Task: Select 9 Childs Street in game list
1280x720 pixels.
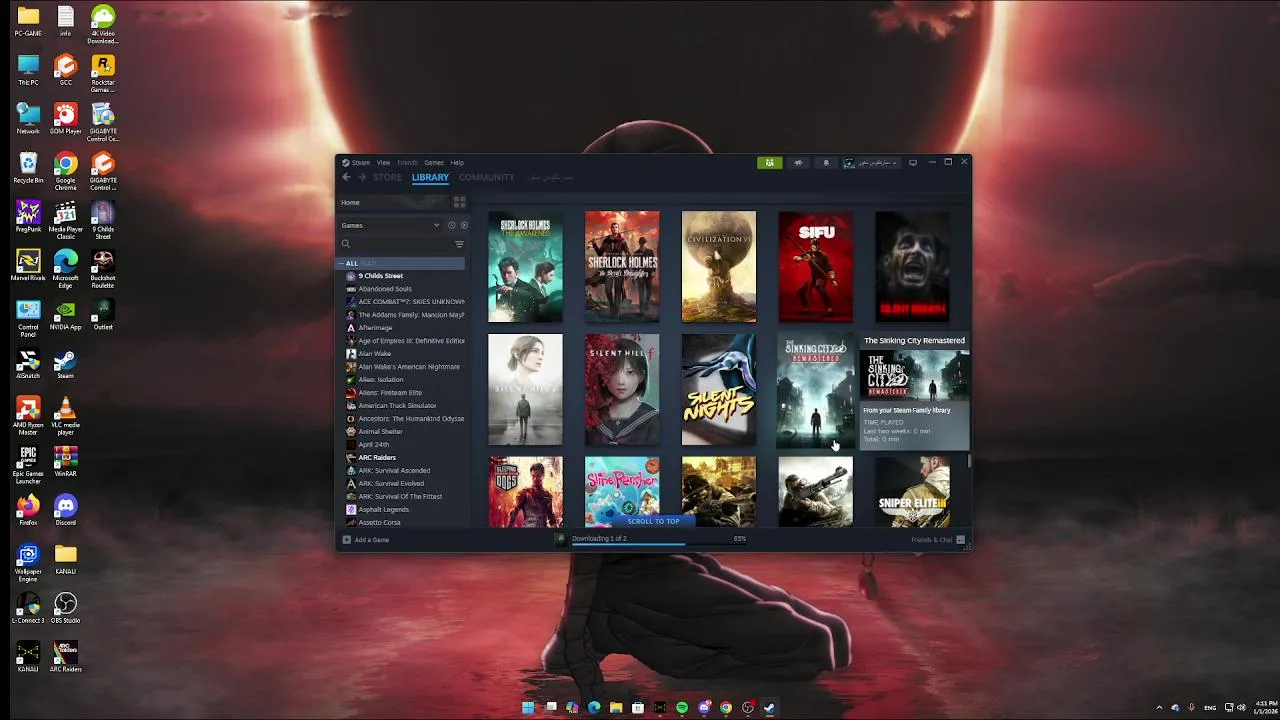Action: pos(381,276)
